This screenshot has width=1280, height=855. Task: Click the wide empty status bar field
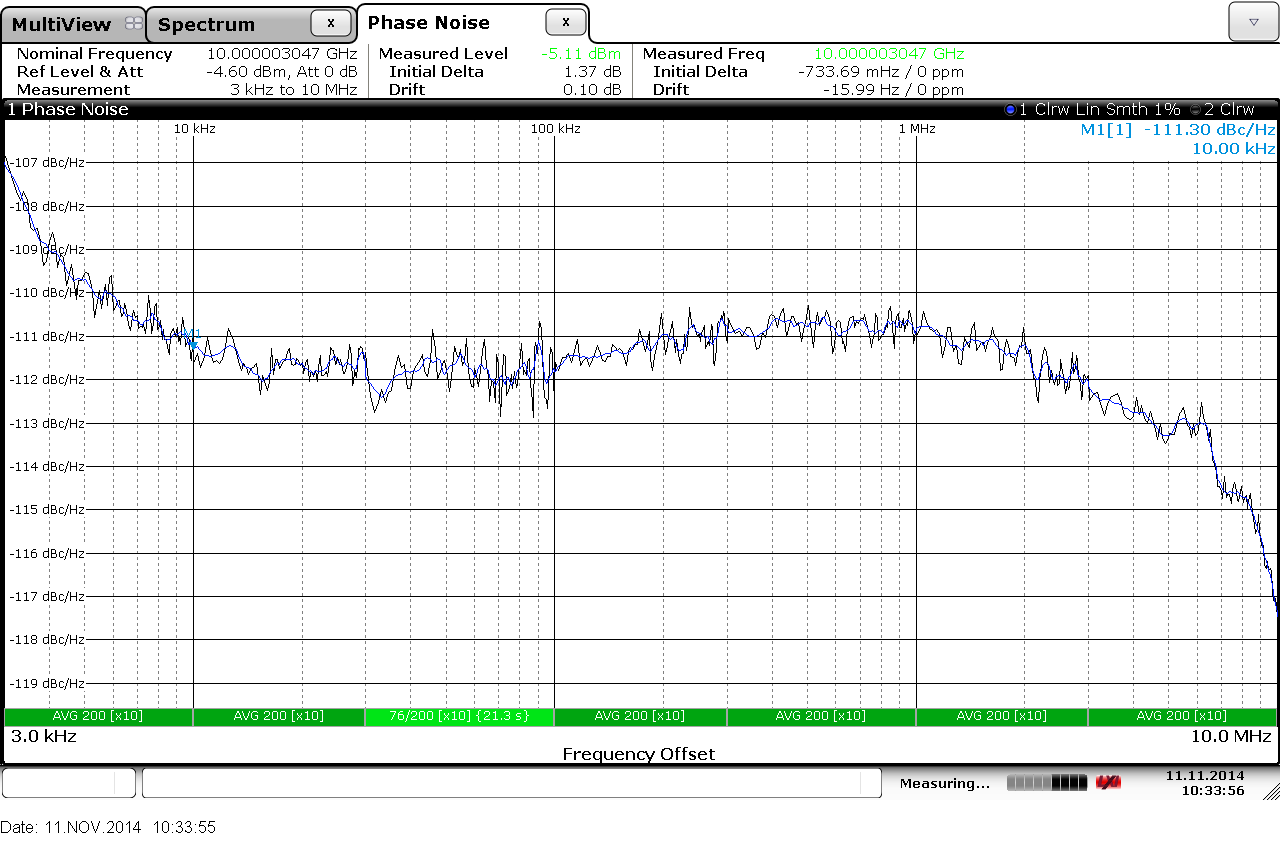[511, 783]
